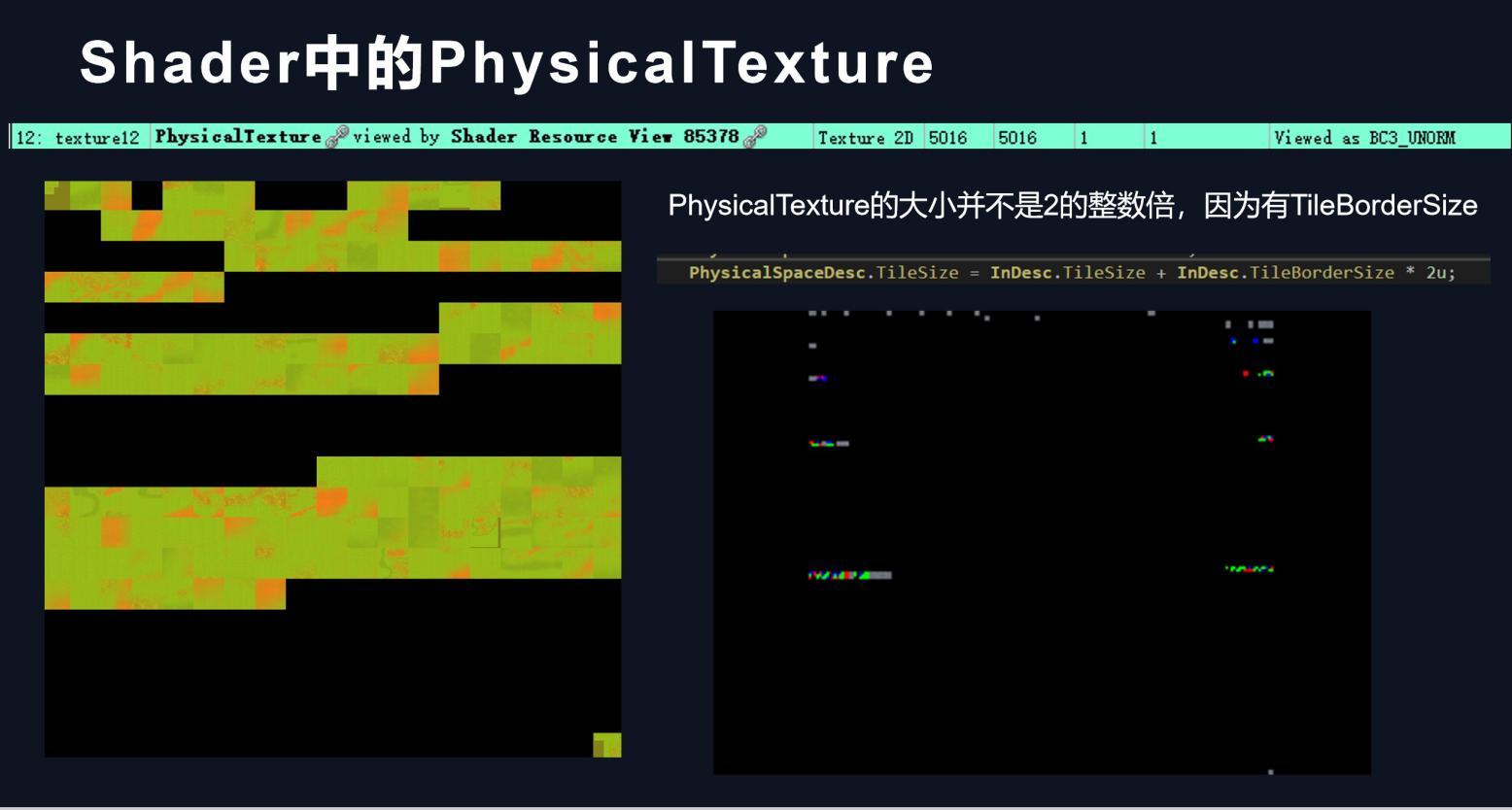The width and height of the screenshot is (1512, 810).
Task: Expand the TileBorderSize description text
Action: 1074,206
